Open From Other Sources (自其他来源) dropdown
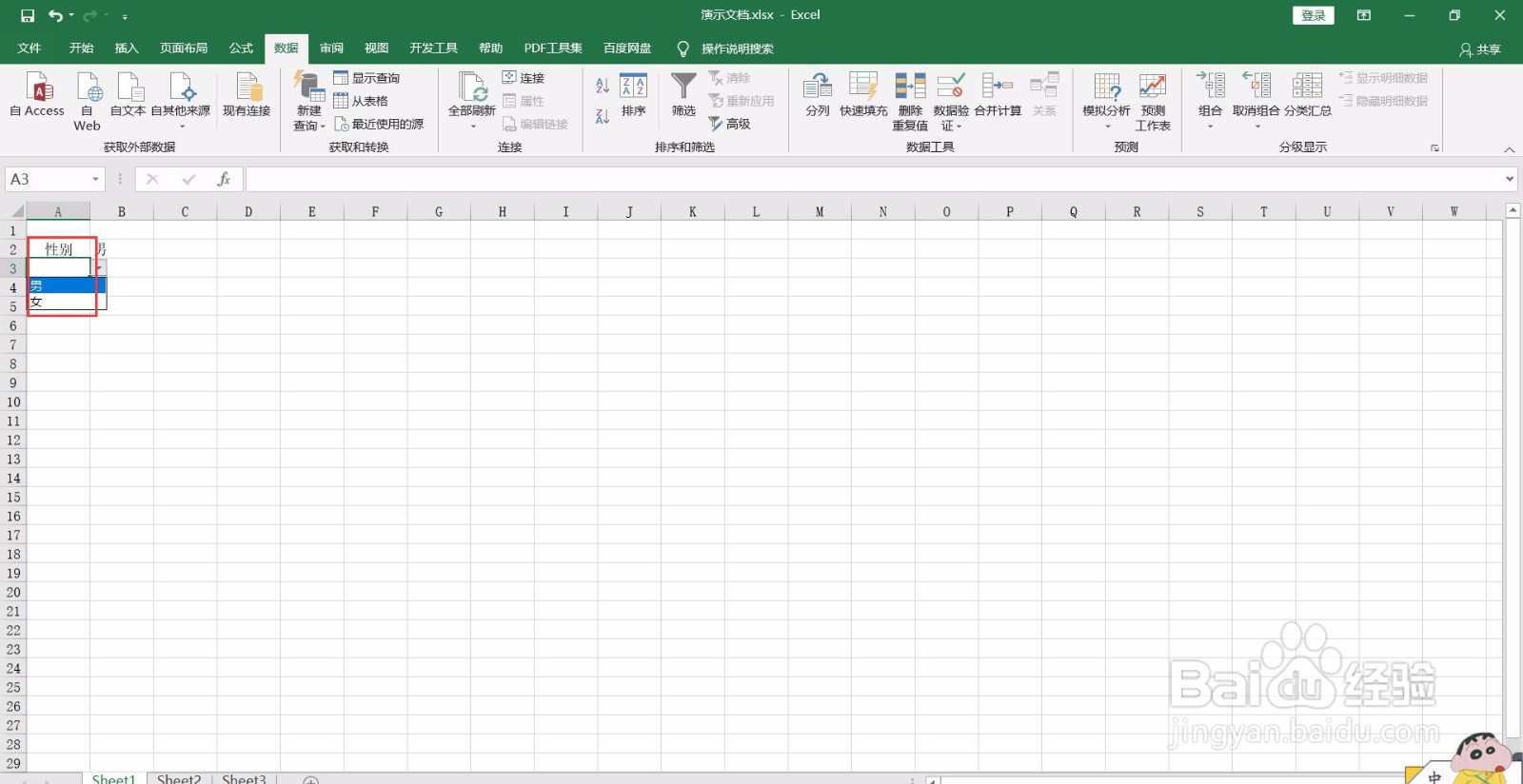1523x784 pixels. (x=181, y=101)
